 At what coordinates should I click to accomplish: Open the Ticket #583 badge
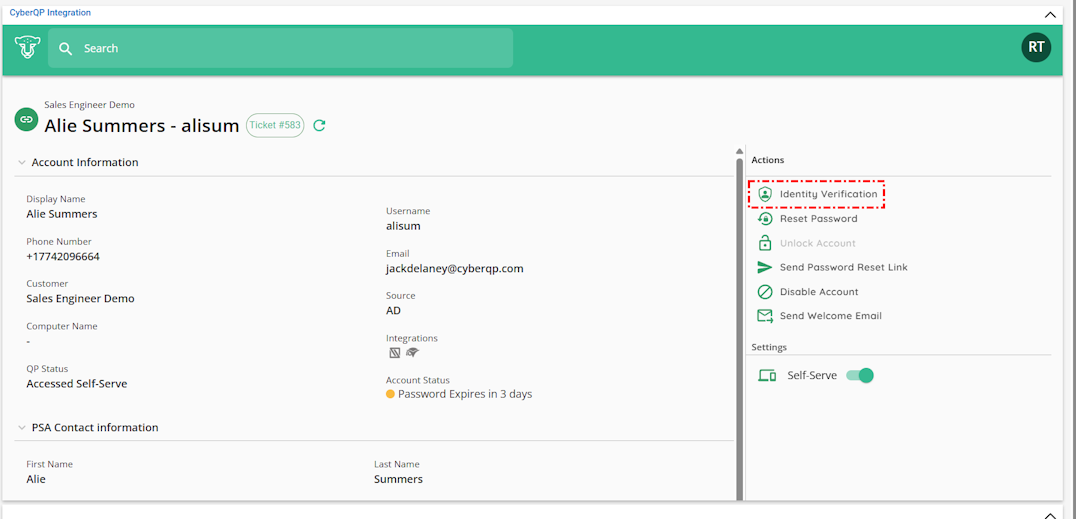tap(274, 125)
